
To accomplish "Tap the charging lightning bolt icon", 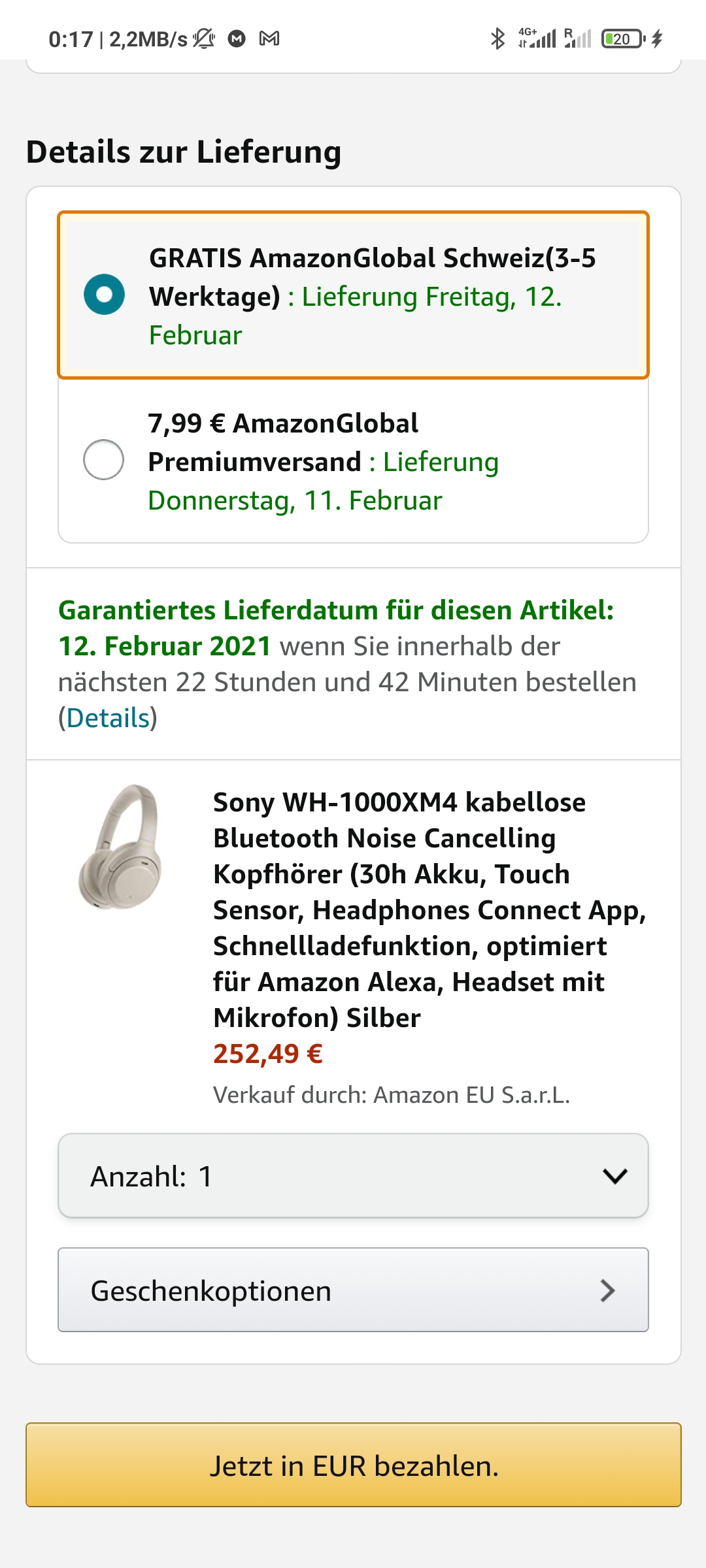I will pos(657,39).
